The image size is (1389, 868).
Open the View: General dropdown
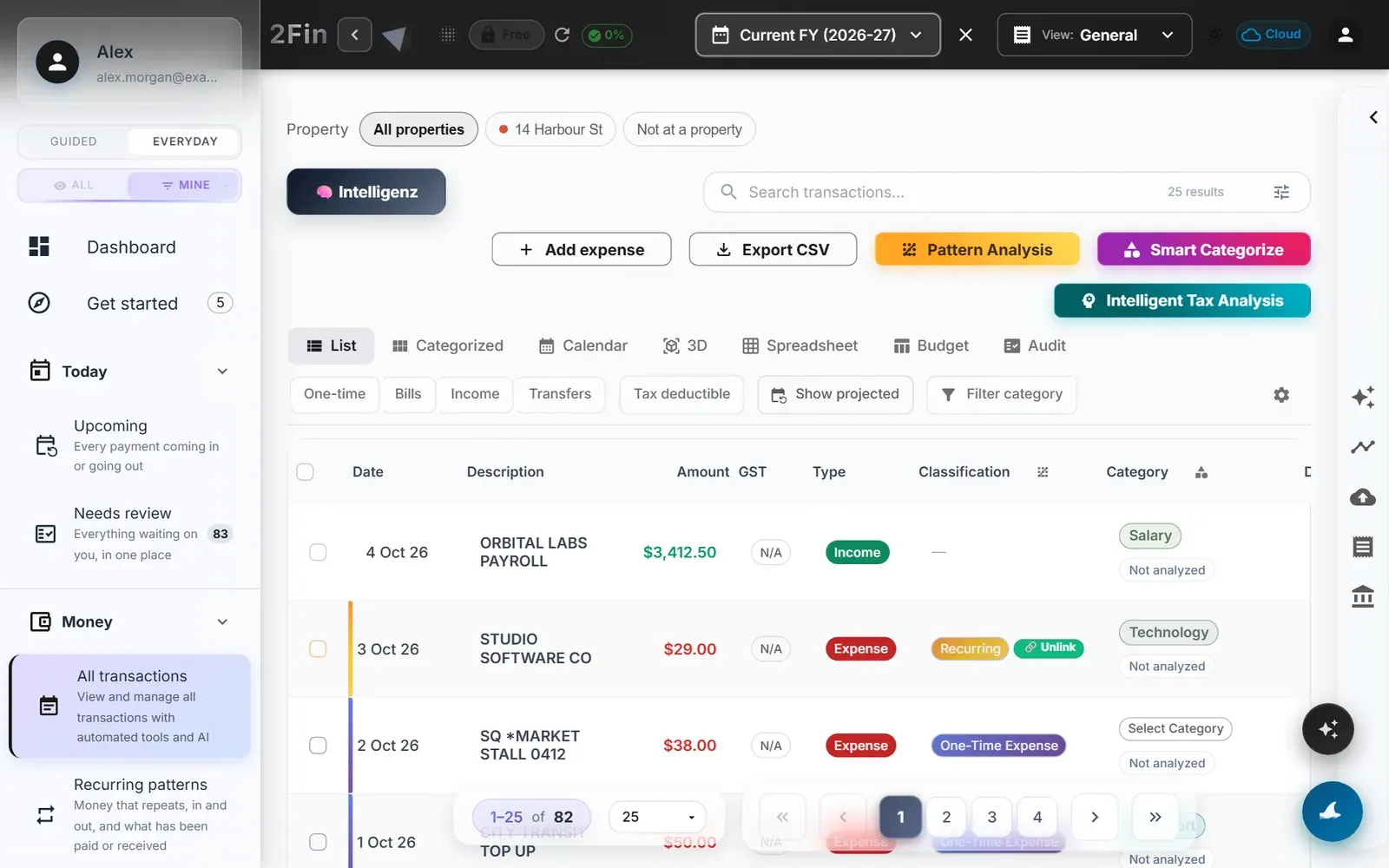point(1094,35)
